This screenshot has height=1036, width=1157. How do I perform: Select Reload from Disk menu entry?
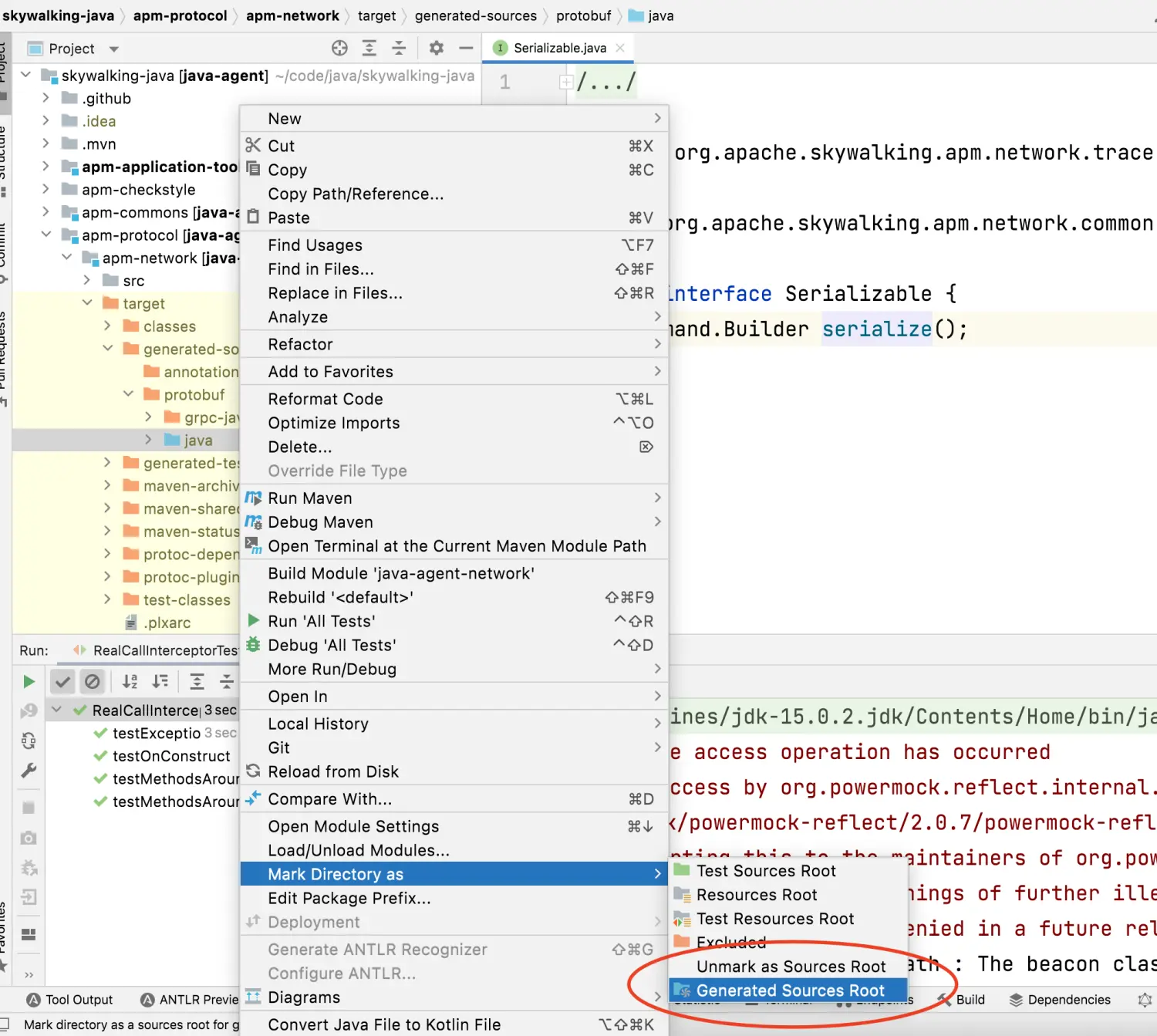[x=332, y=771]
